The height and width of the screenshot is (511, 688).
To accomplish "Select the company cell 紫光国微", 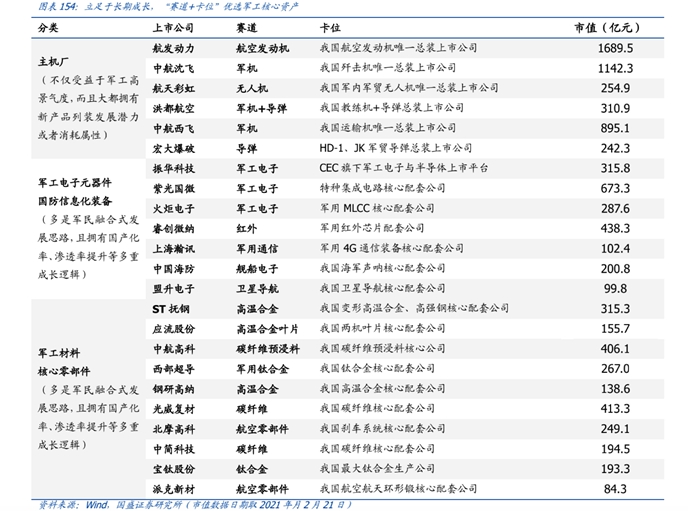I will (x=173, y=189).
